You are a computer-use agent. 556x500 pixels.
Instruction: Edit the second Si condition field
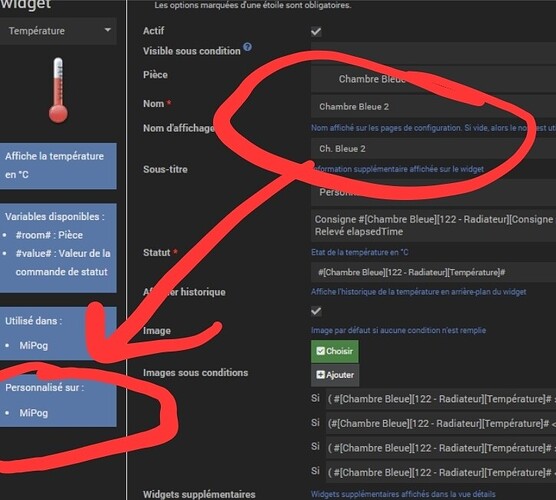point(441,423)
